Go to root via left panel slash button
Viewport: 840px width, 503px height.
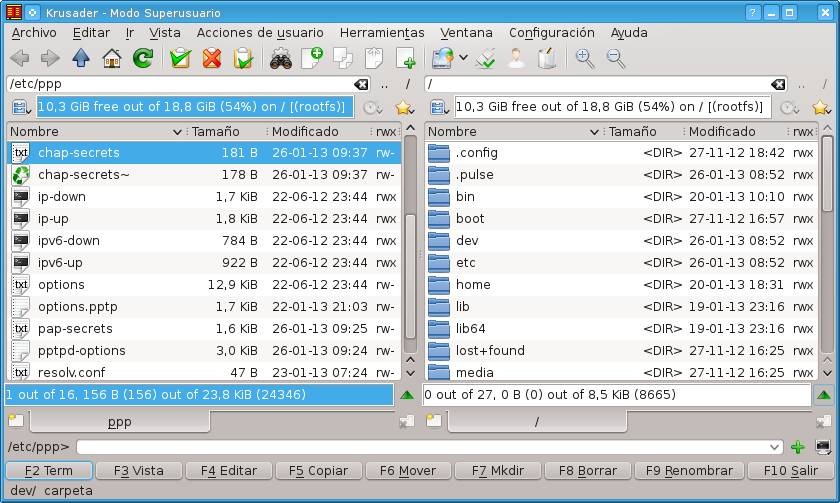(408, 84)
